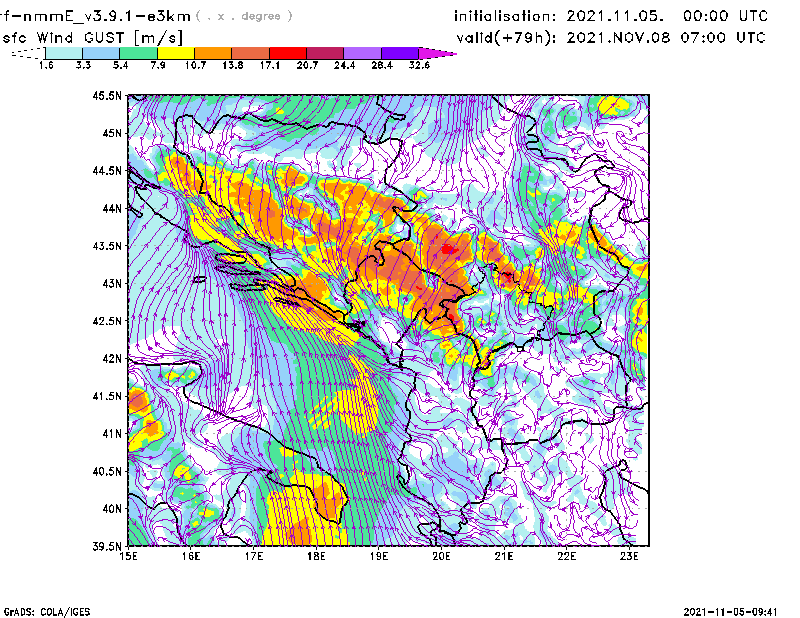This screenshot has height=618, width=800.
Task: Click the 42.5N latitude label
Action: coord(107,320)
